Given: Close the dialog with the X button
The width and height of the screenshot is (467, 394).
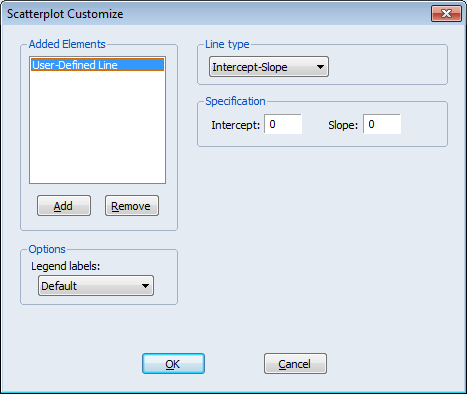Looking at the screenshot, I should pos(446,14).
